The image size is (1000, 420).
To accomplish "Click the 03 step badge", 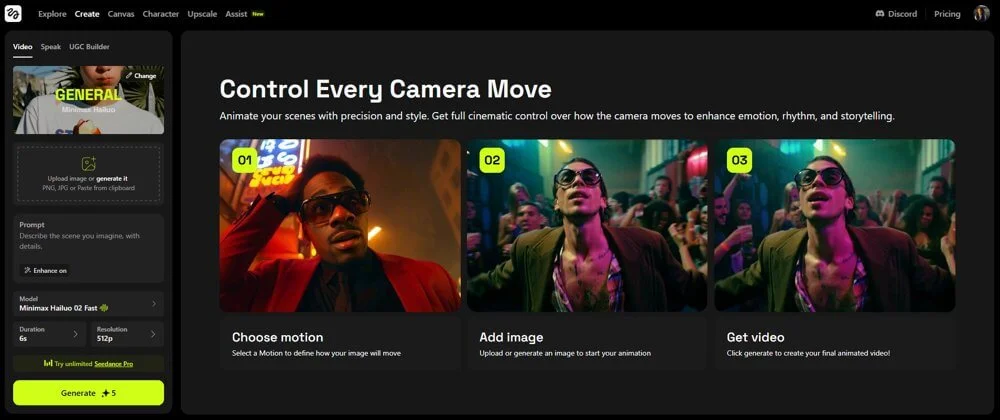I will click(739, 160).
